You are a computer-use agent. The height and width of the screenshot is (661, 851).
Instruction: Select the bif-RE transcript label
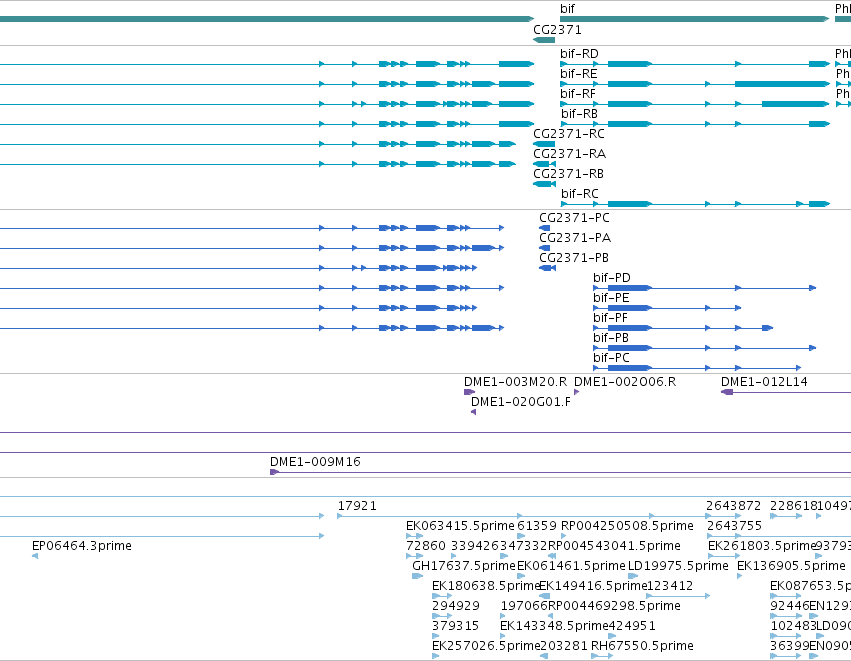[x=579, y=74]
